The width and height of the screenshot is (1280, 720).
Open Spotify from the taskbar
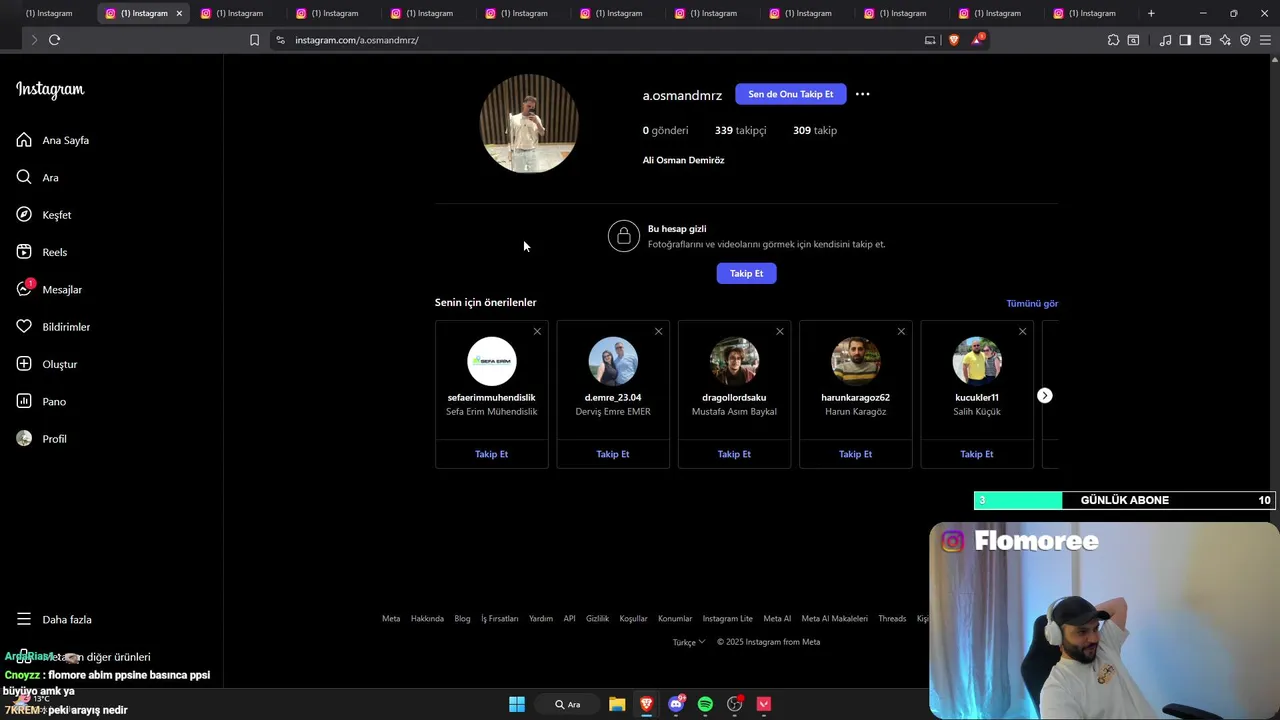pyautogui.click(x=705, y=704)
